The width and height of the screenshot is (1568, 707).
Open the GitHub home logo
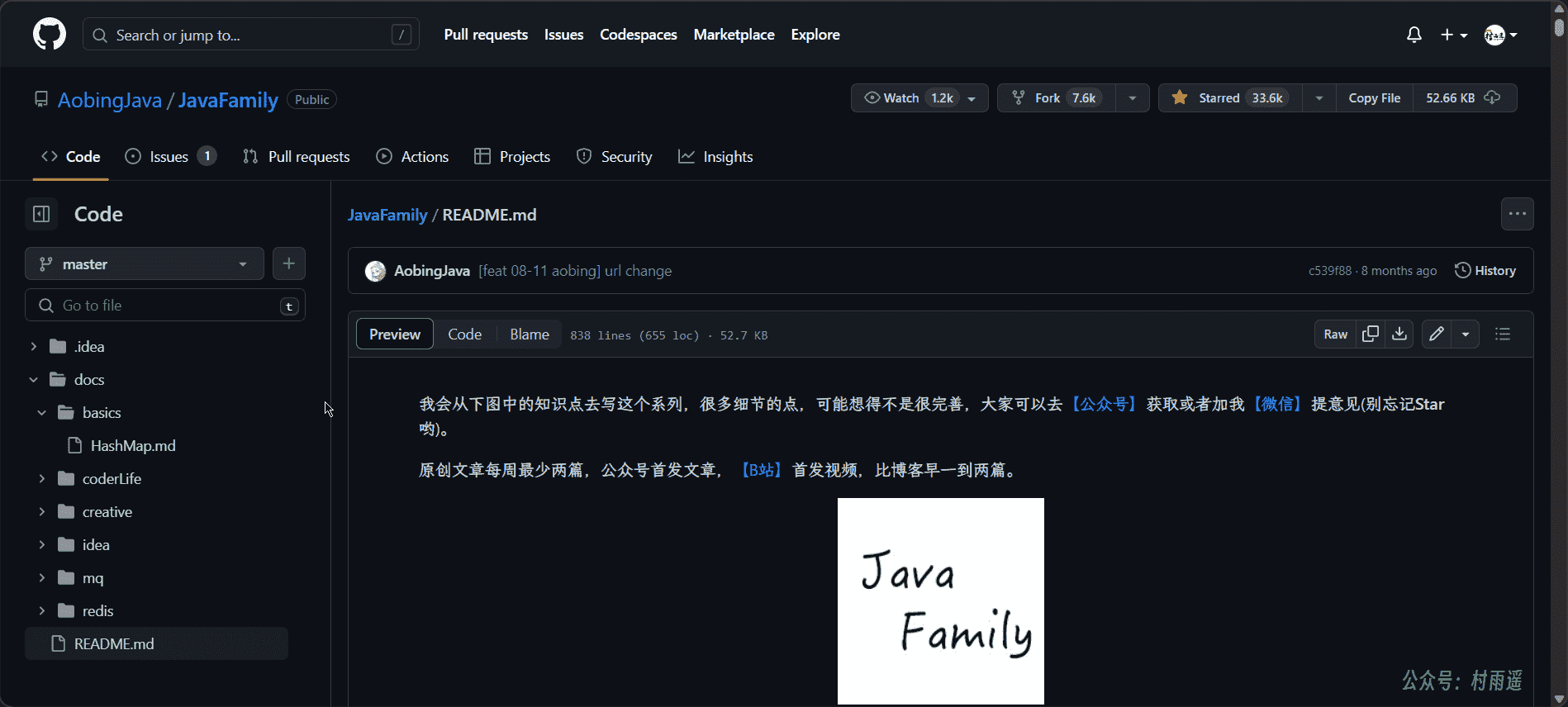pos(50,35)
